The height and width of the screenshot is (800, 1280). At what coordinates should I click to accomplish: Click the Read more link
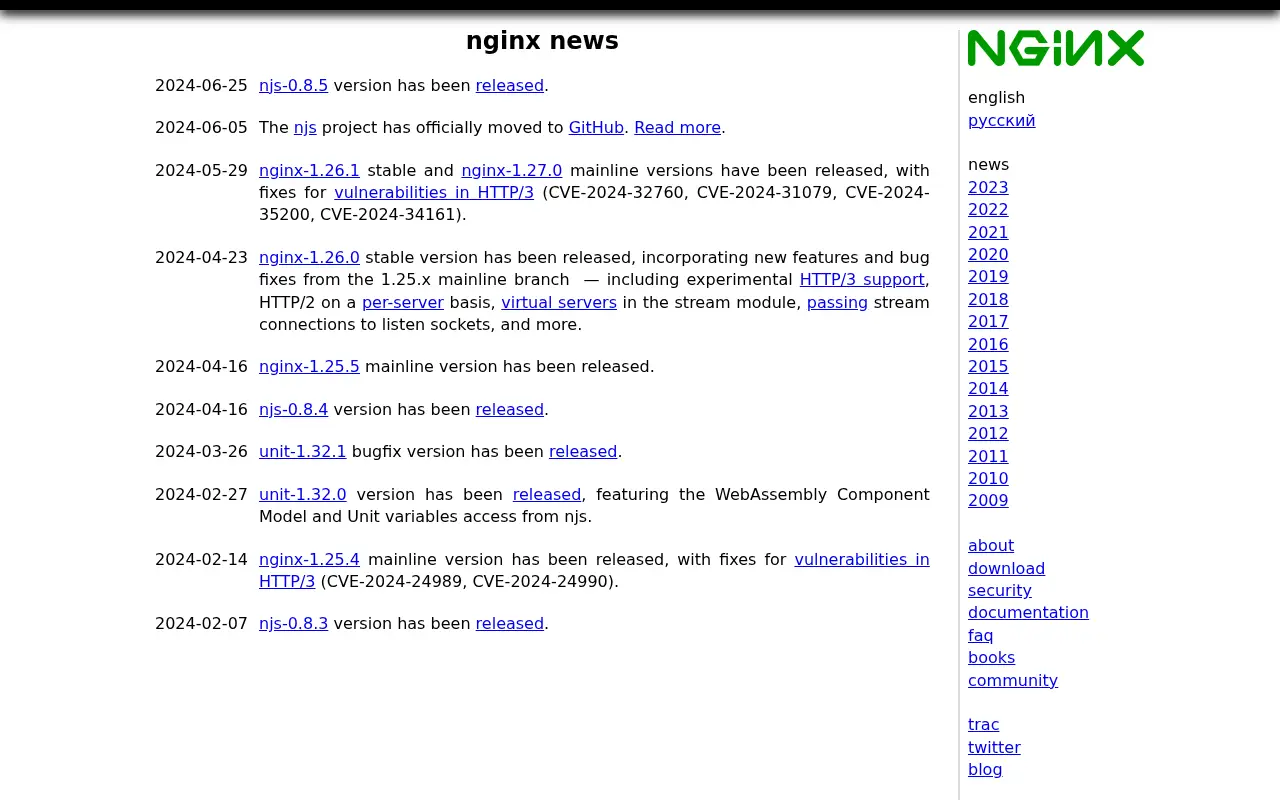[x=677, y=128]
